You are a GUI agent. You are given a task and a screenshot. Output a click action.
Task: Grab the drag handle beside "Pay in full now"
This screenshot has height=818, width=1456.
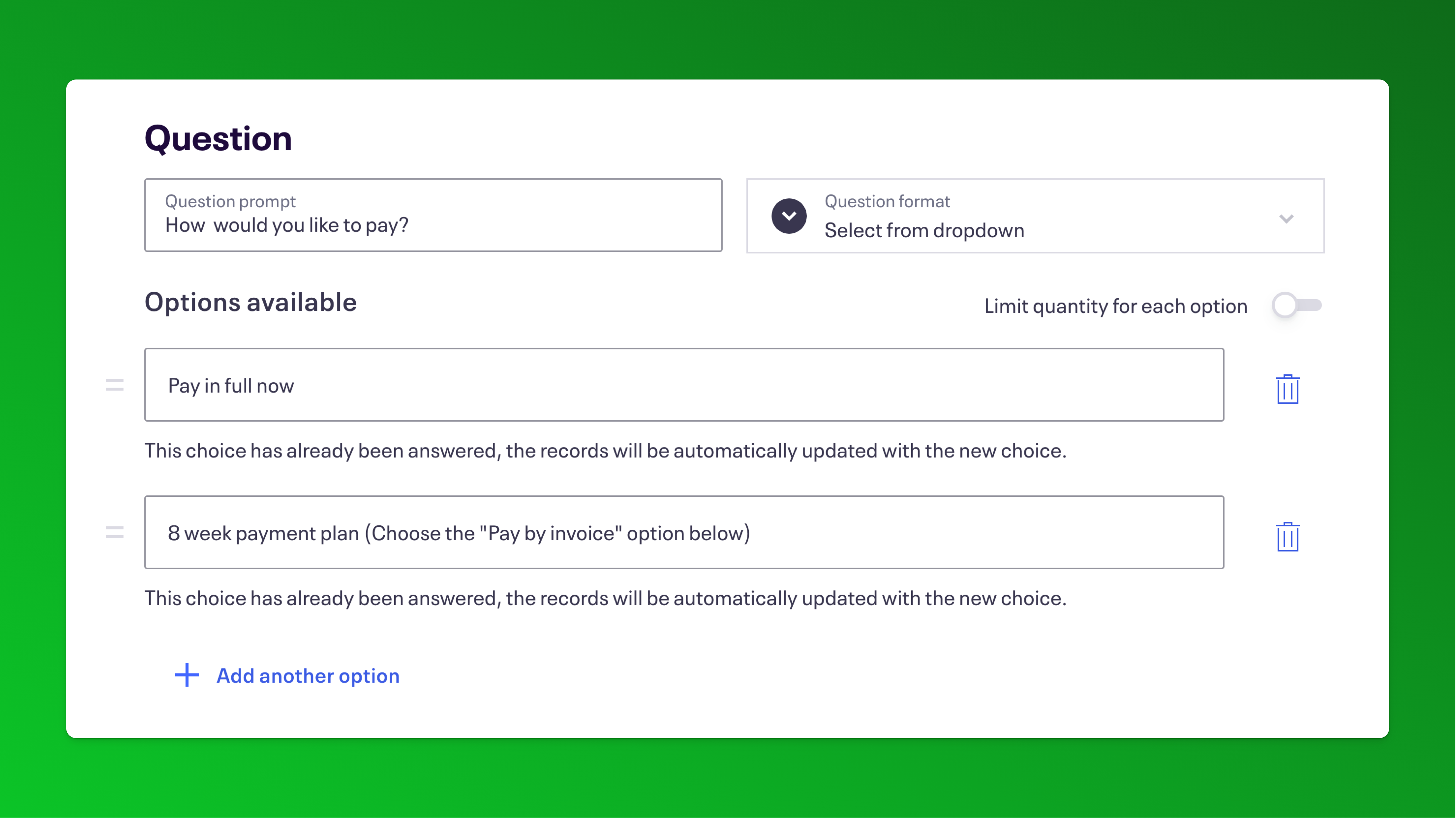click(115, 385)
